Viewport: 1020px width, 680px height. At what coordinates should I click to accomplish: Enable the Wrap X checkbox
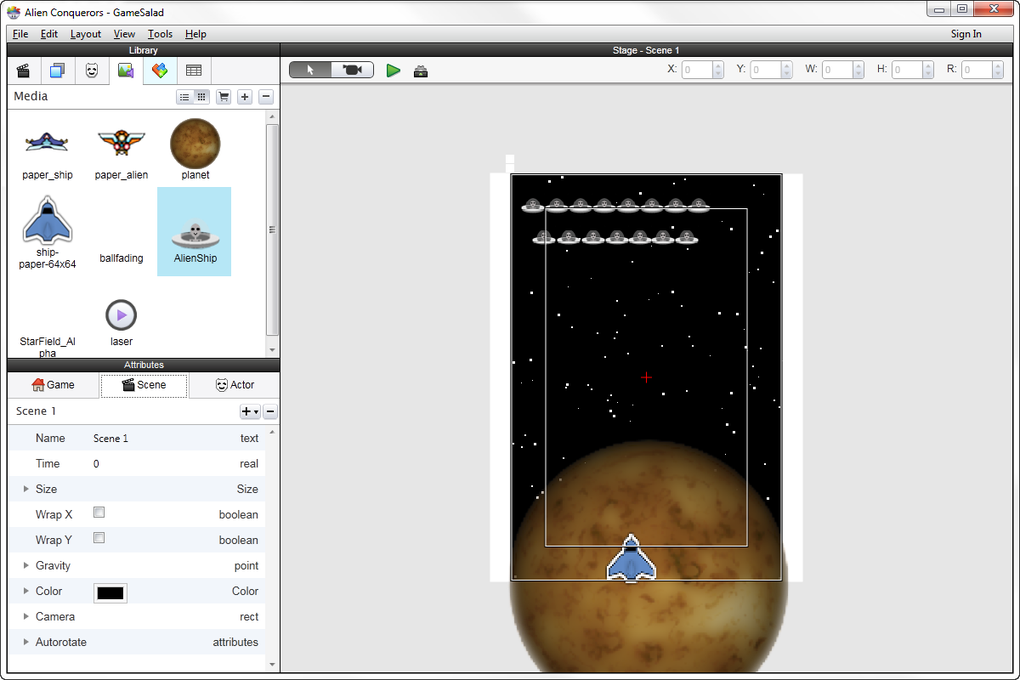[99, 513]
